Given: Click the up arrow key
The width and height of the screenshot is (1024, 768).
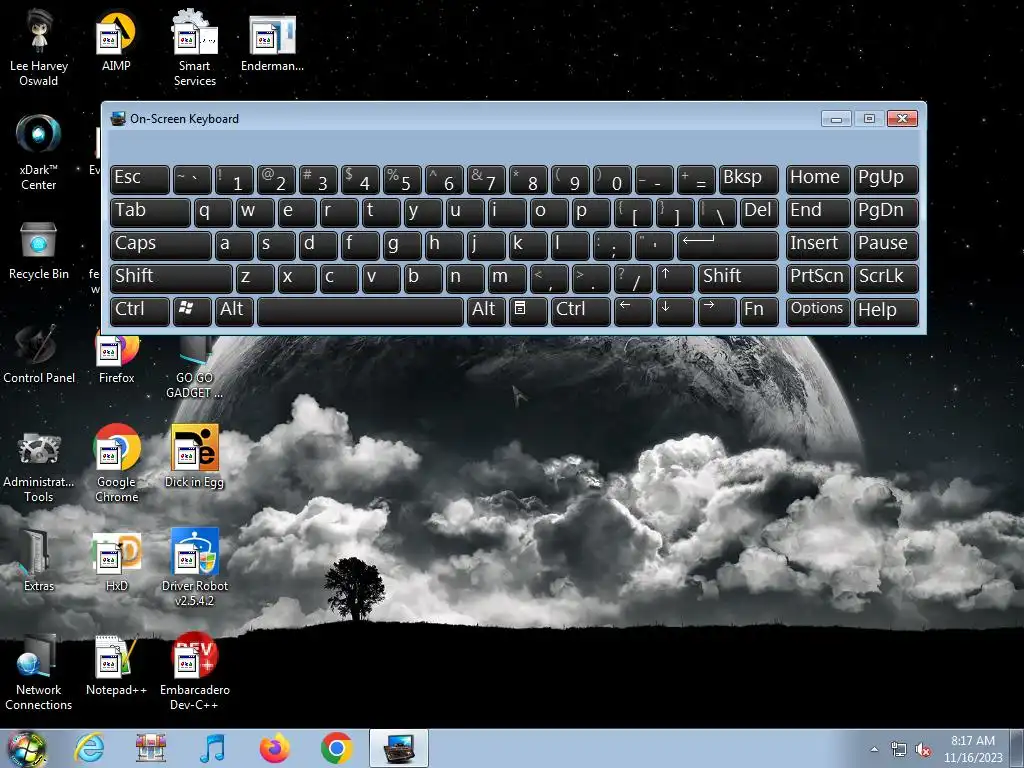Looking at the screenshot, I should click(675, 278).
